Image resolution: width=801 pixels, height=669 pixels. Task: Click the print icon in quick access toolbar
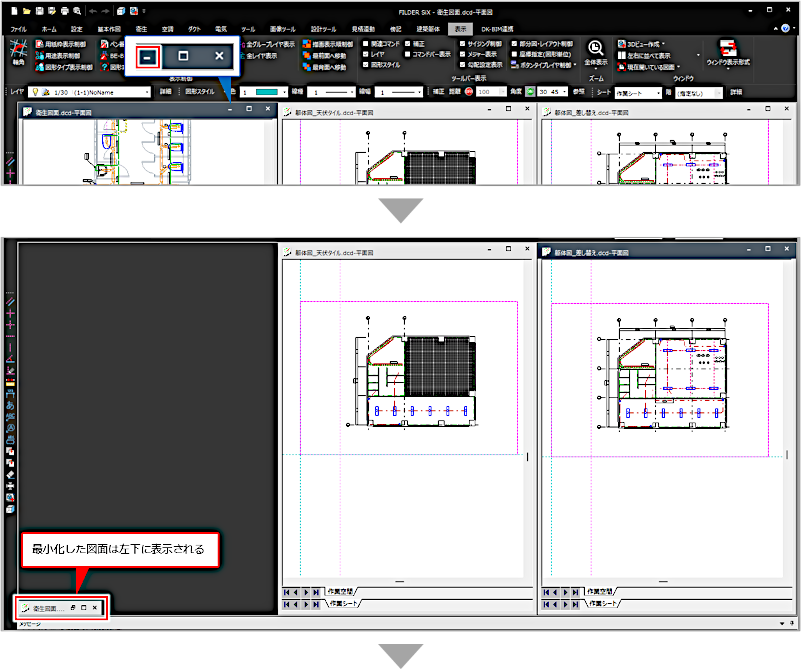coord(64,10)
